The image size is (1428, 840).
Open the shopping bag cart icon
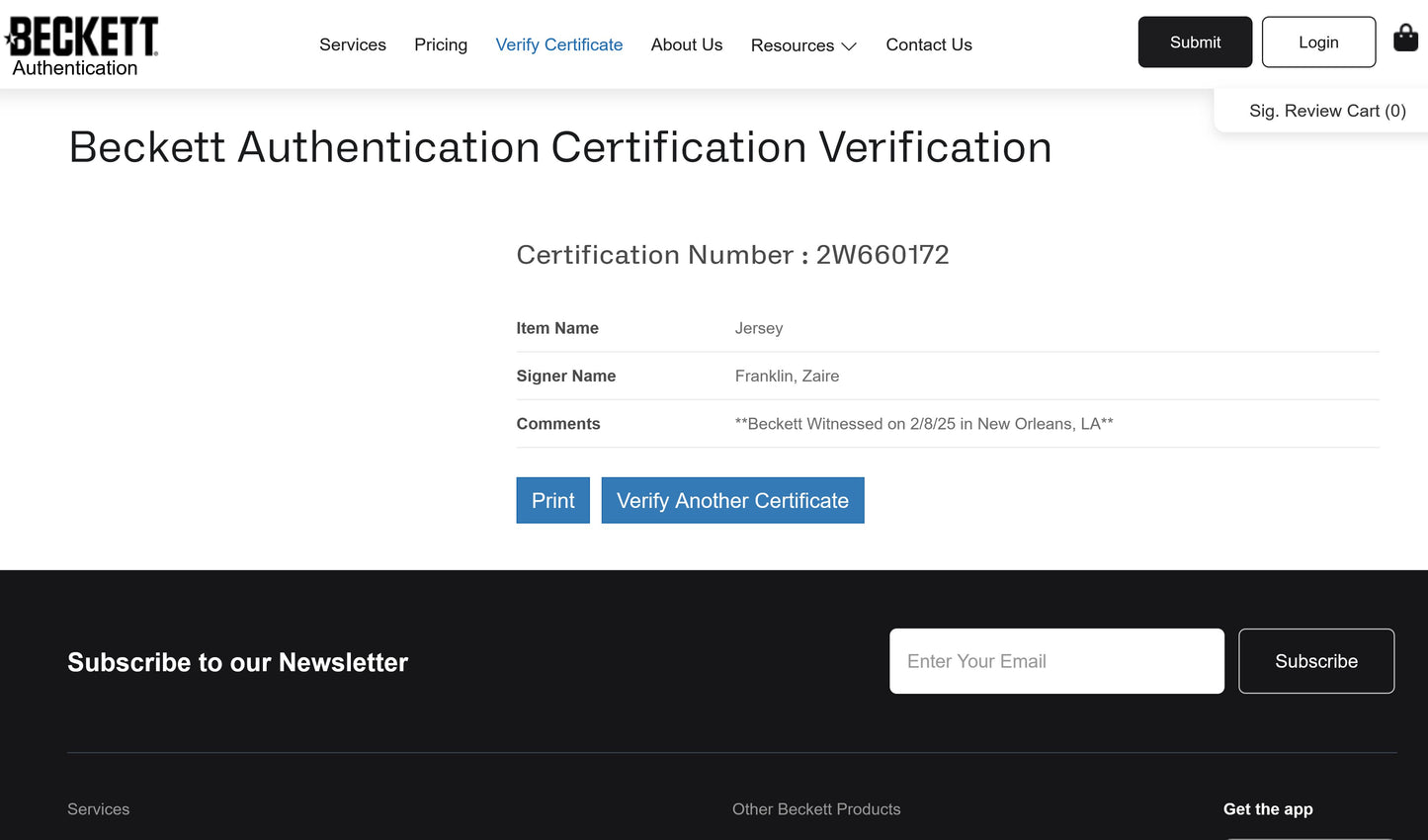[x=1405, y=39]
